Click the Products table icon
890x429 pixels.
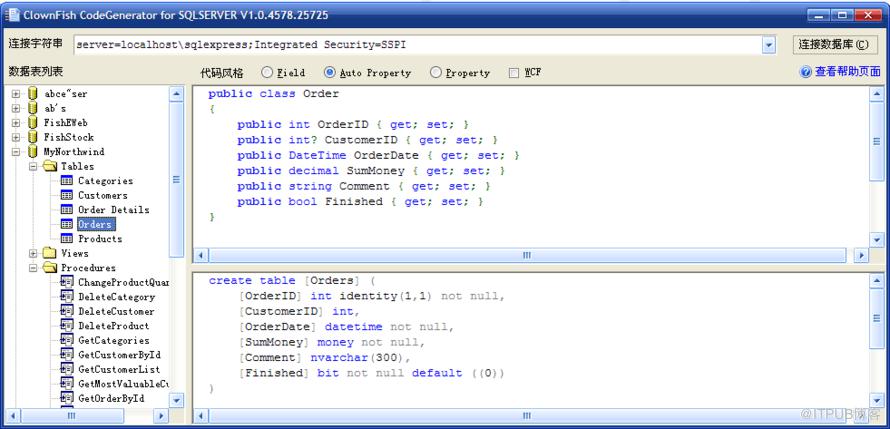(x=66, y=239)
